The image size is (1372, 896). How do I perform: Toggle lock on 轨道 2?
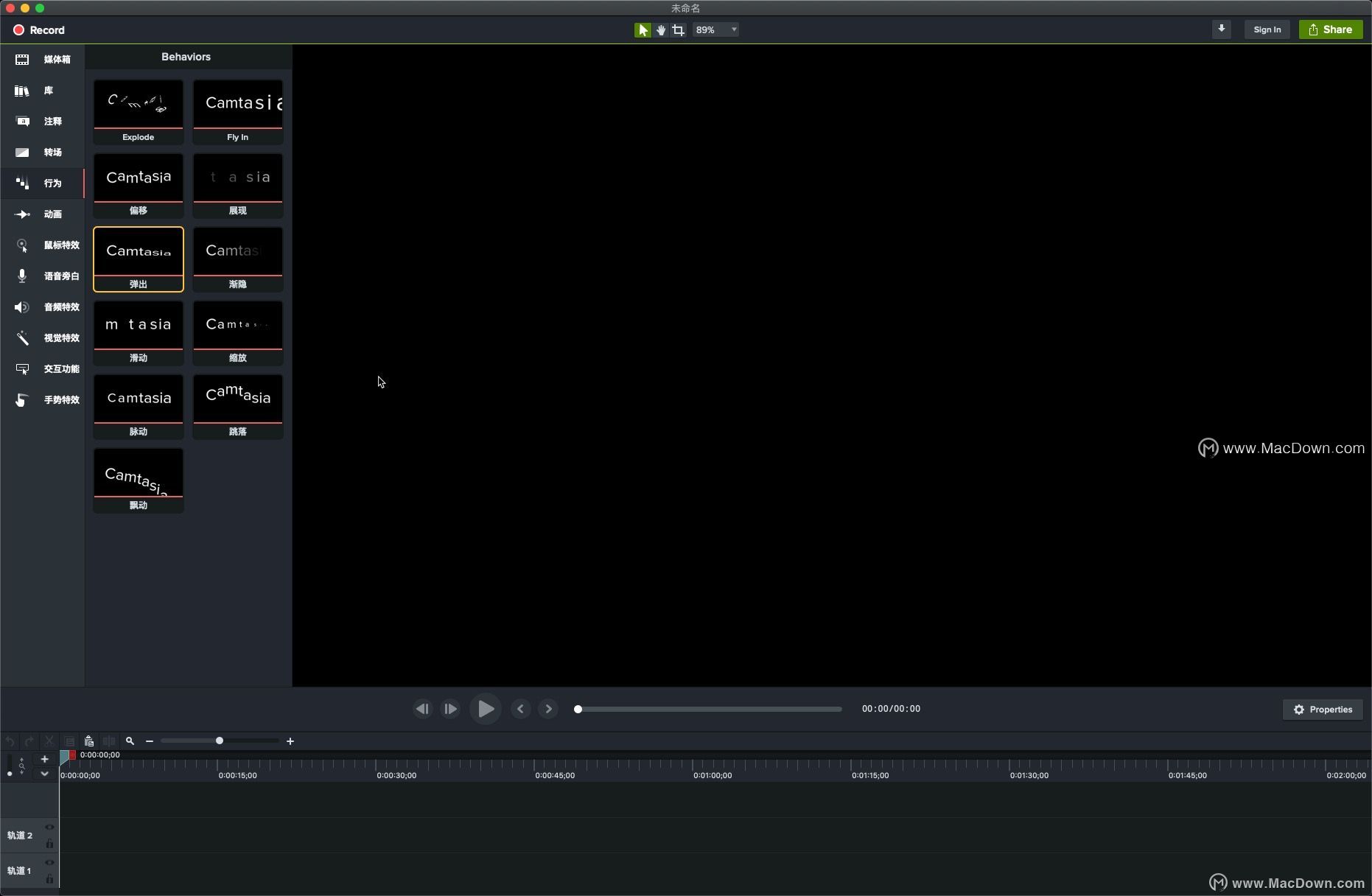(49, 844)
